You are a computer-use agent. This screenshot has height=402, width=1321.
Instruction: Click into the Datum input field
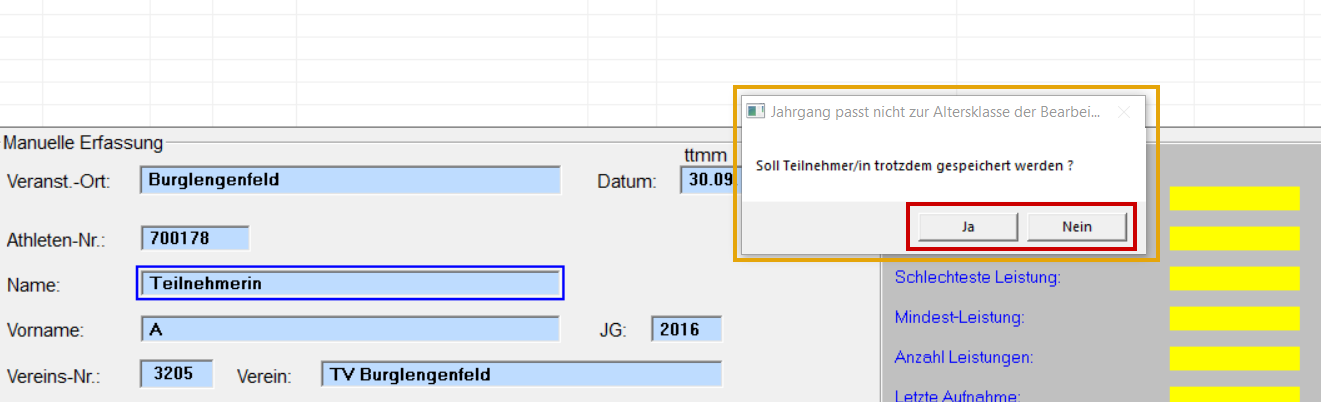708,180
